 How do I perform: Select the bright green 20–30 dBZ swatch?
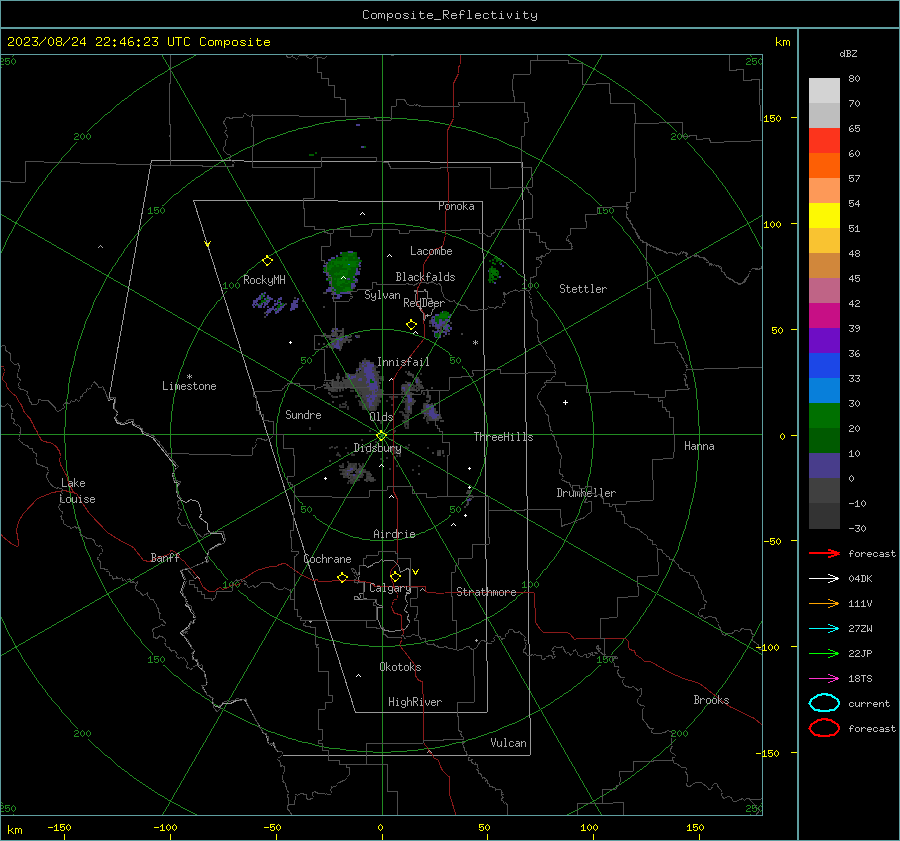(824, 416)
